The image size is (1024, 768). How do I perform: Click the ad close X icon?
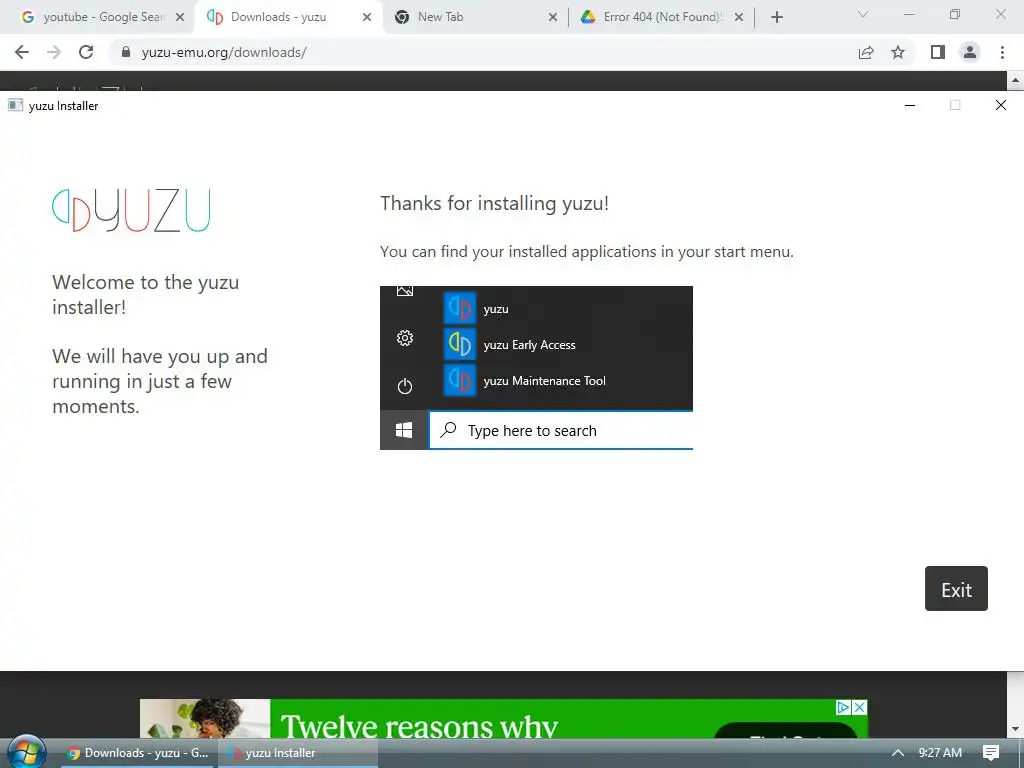point(860,707)
